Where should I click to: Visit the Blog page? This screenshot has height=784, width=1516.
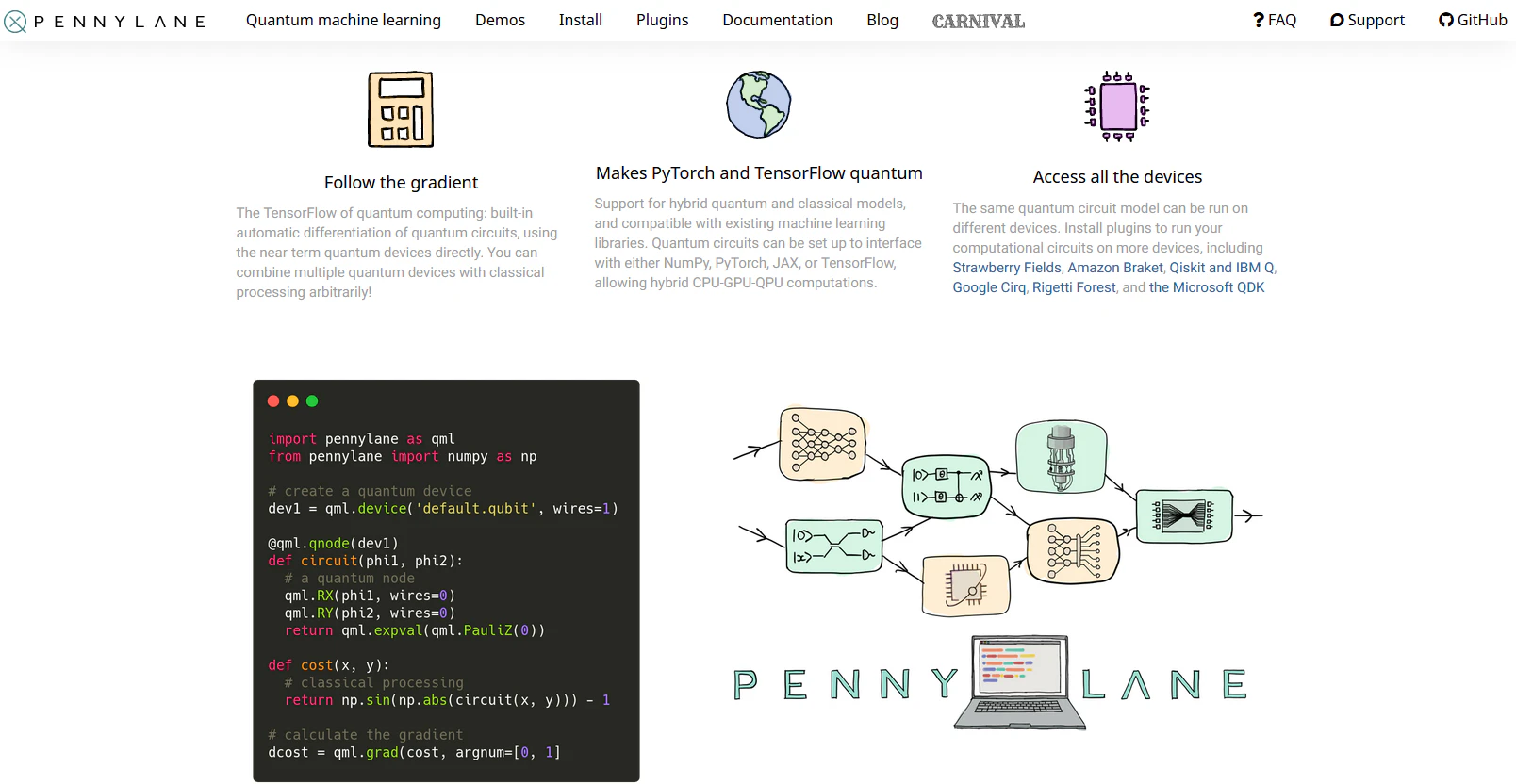[x=882, y=20]
